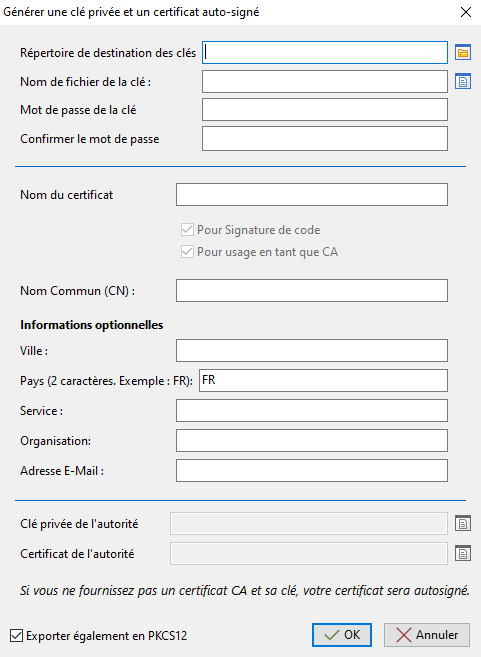Close the certificate generation dialog
Screen dimensions: 481x657
coord(466,12)
